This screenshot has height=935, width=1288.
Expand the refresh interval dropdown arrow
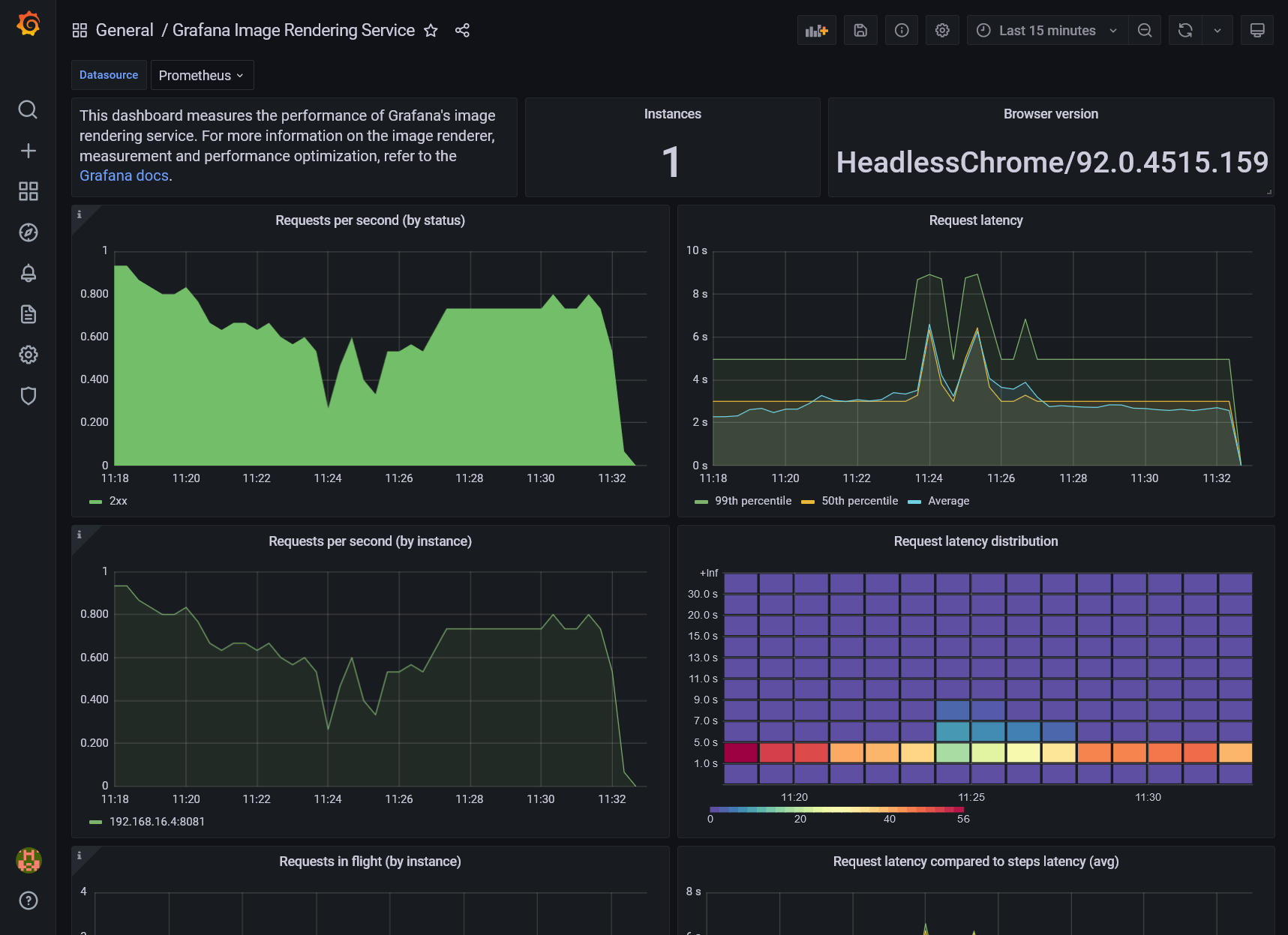pyautogui.click(x=1217, y=31)
